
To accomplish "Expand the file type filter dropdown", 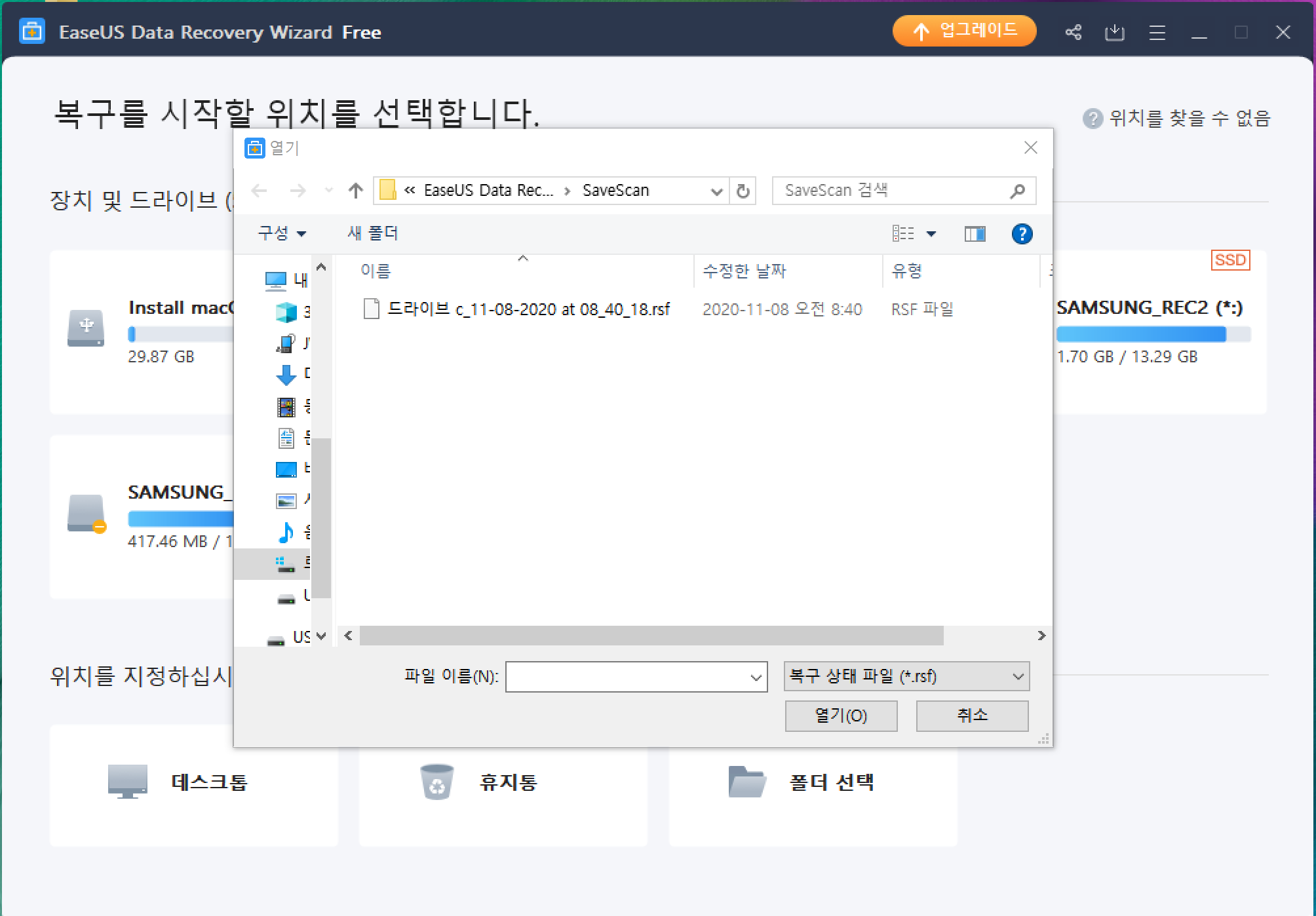I will pos(1018,676).
